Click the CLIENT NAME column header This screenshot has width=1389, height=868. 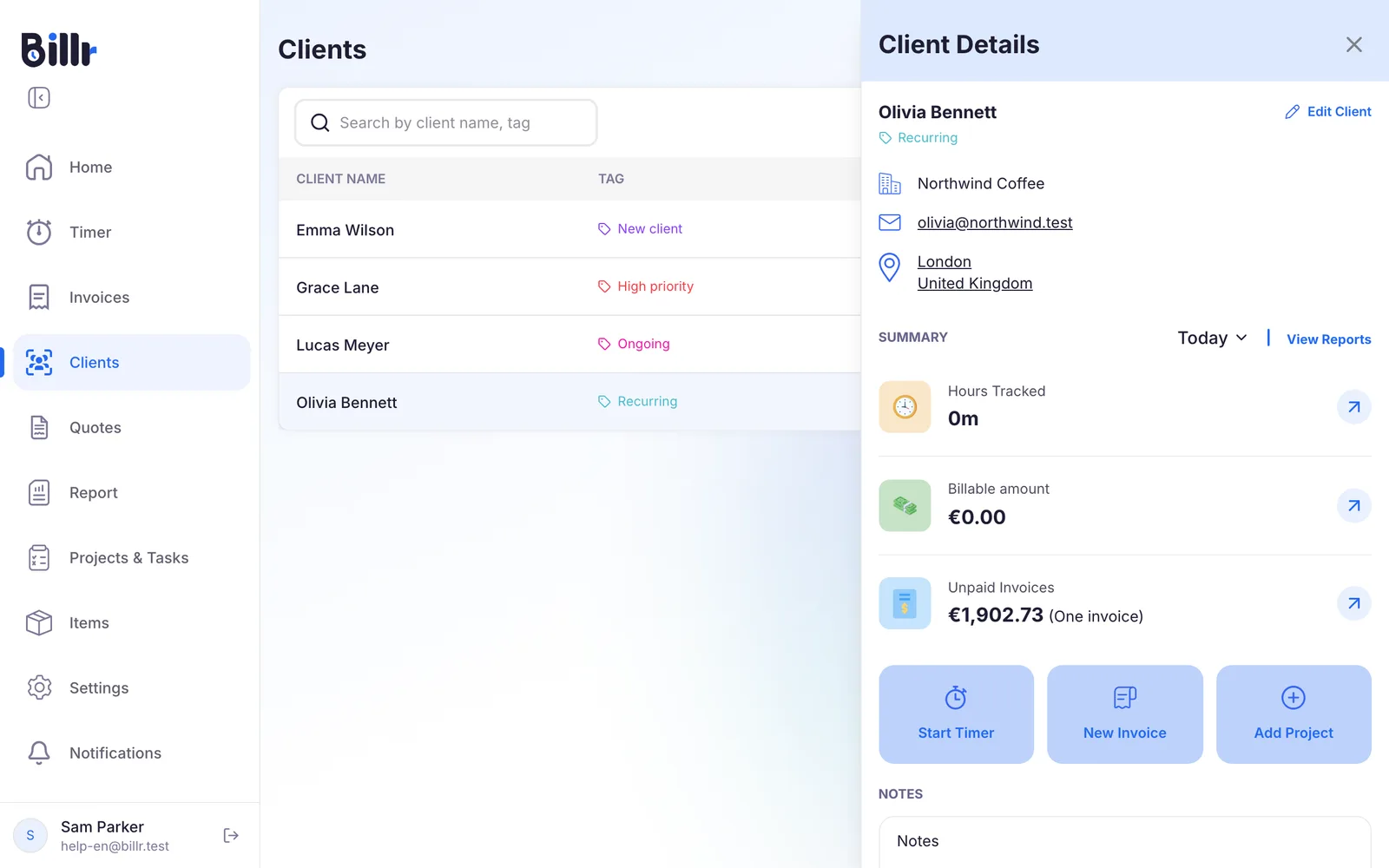(x=340, y=178)
